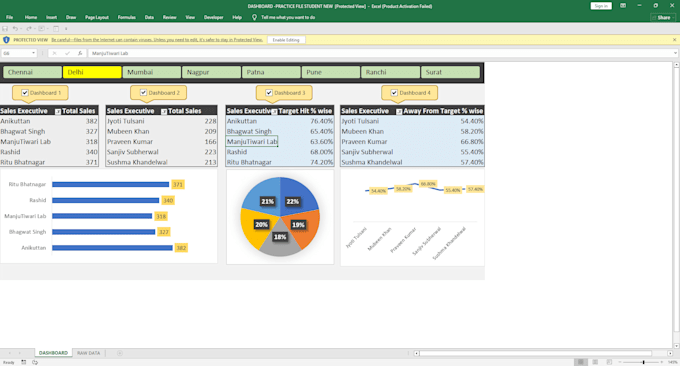The width and height of the screenshot is (680, 366).
Task: Click the zoom in plus icon
Action: click(x=662, y=362)
